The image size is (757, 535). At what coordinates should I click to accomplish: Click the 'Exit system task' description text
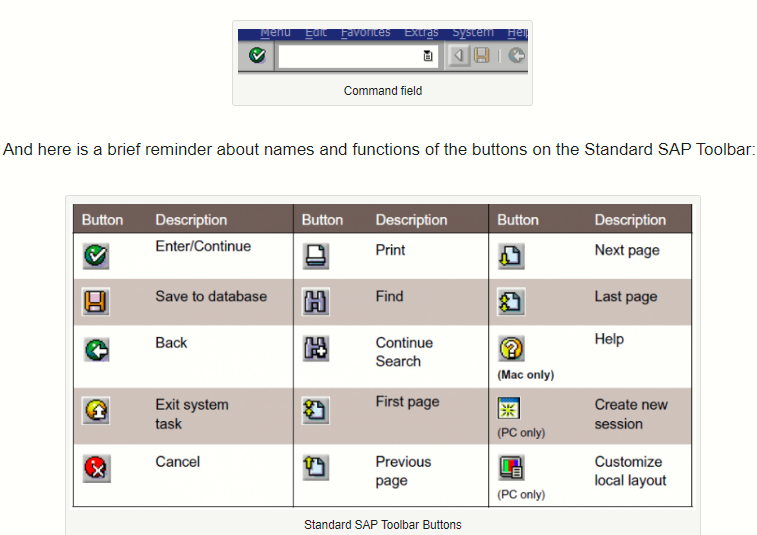coord(192,414)
